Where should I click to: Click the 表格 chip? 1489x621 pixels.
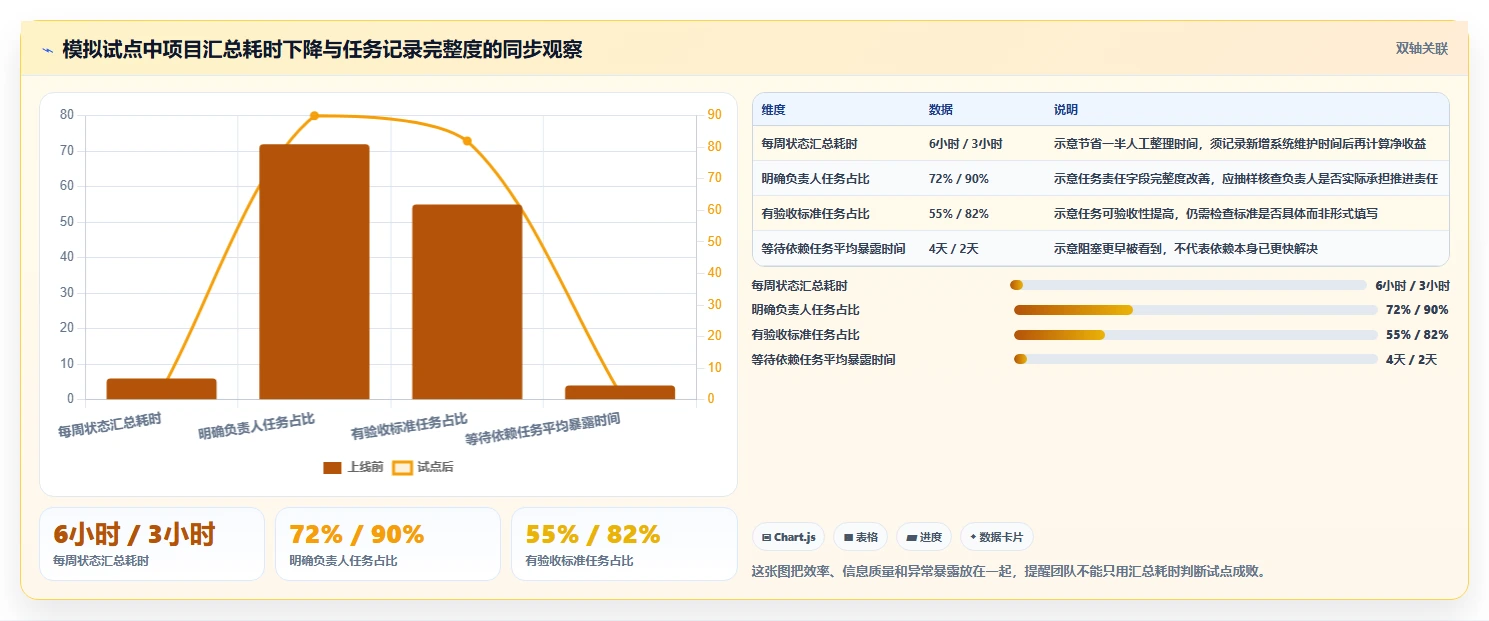(860, 537)
